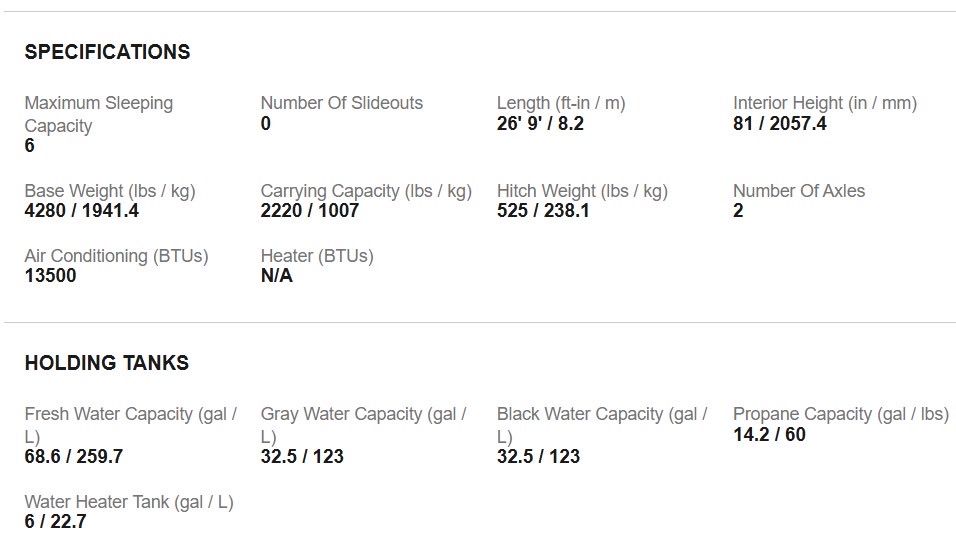The height and width of the screenshot is (550, 956).
Task: Click the water heater tank value 6 / 22.7
Action: click(x=55, y=522)
